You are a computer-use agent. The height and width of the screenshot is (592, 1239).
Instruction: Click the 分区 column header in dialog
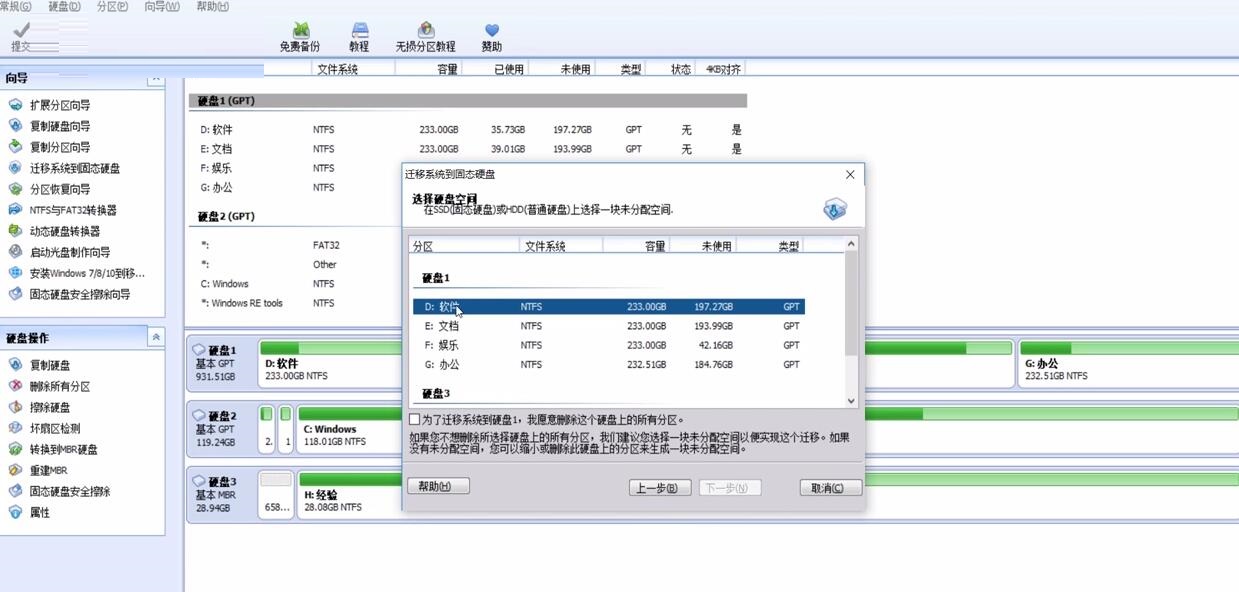point(464,246)
